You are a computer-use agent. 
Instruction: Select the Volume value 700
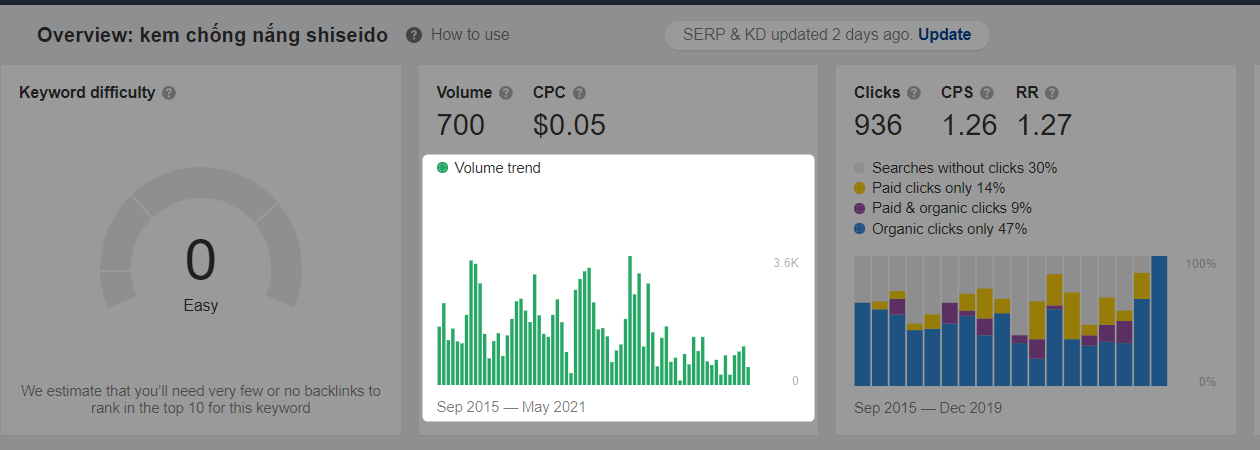[x=461, y=125]
